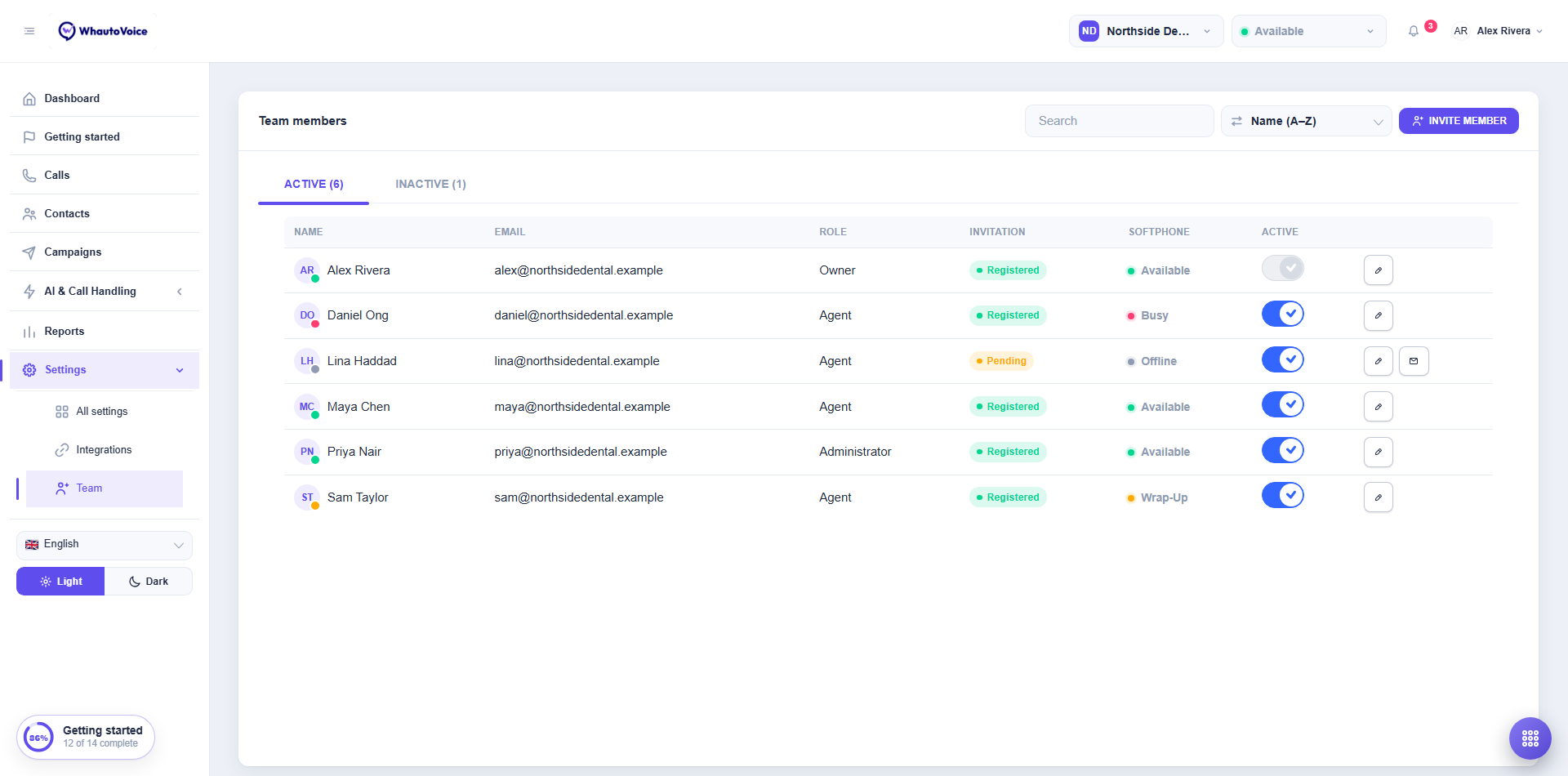1568x776 pixels.
Task: Open Integrations settings link
Action: (x=105, y=450)
